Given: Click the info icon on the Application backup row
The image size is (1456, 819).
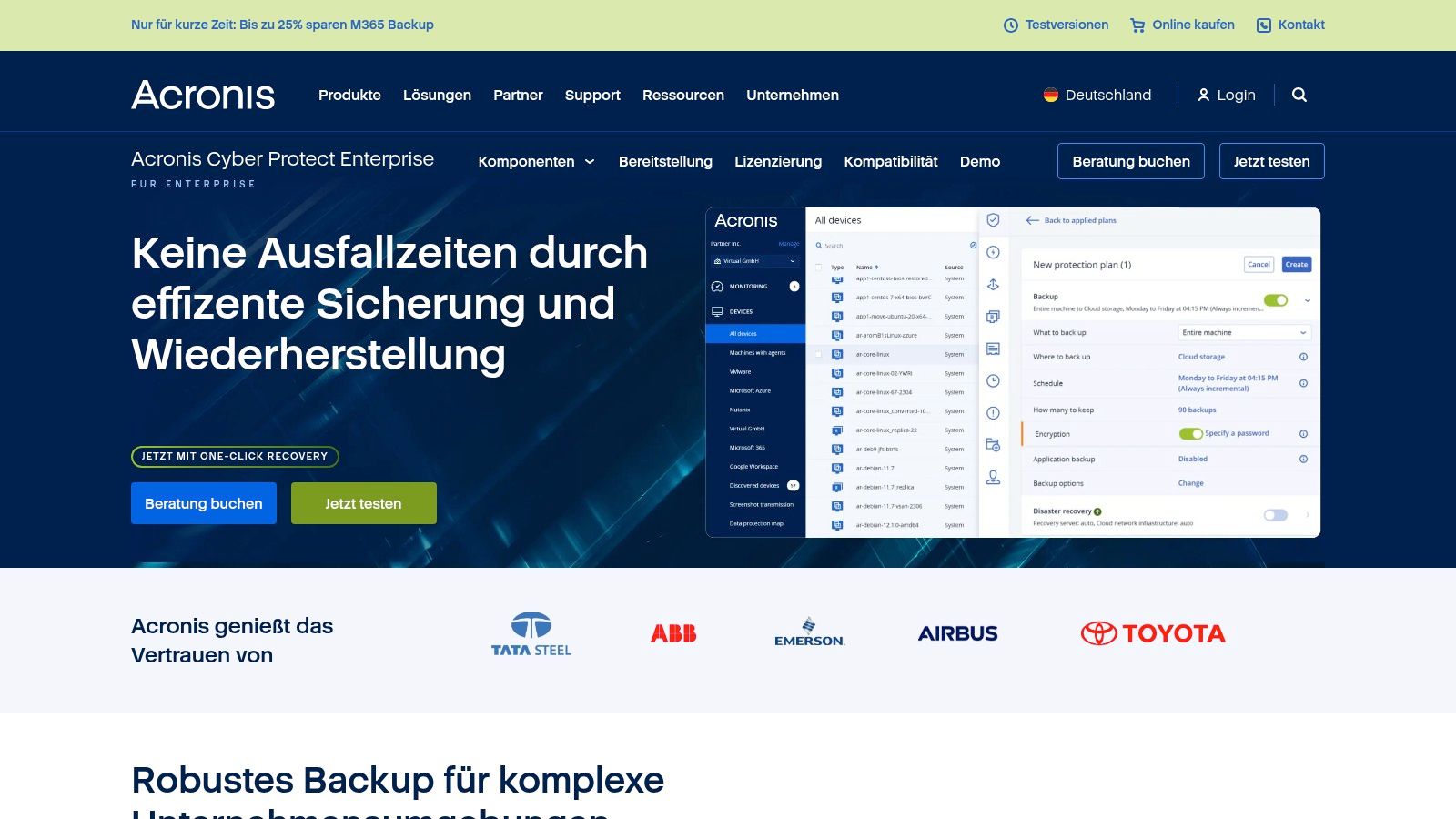Looking at the screenshot, I should pyautogui.click(x=1303, y=460).
